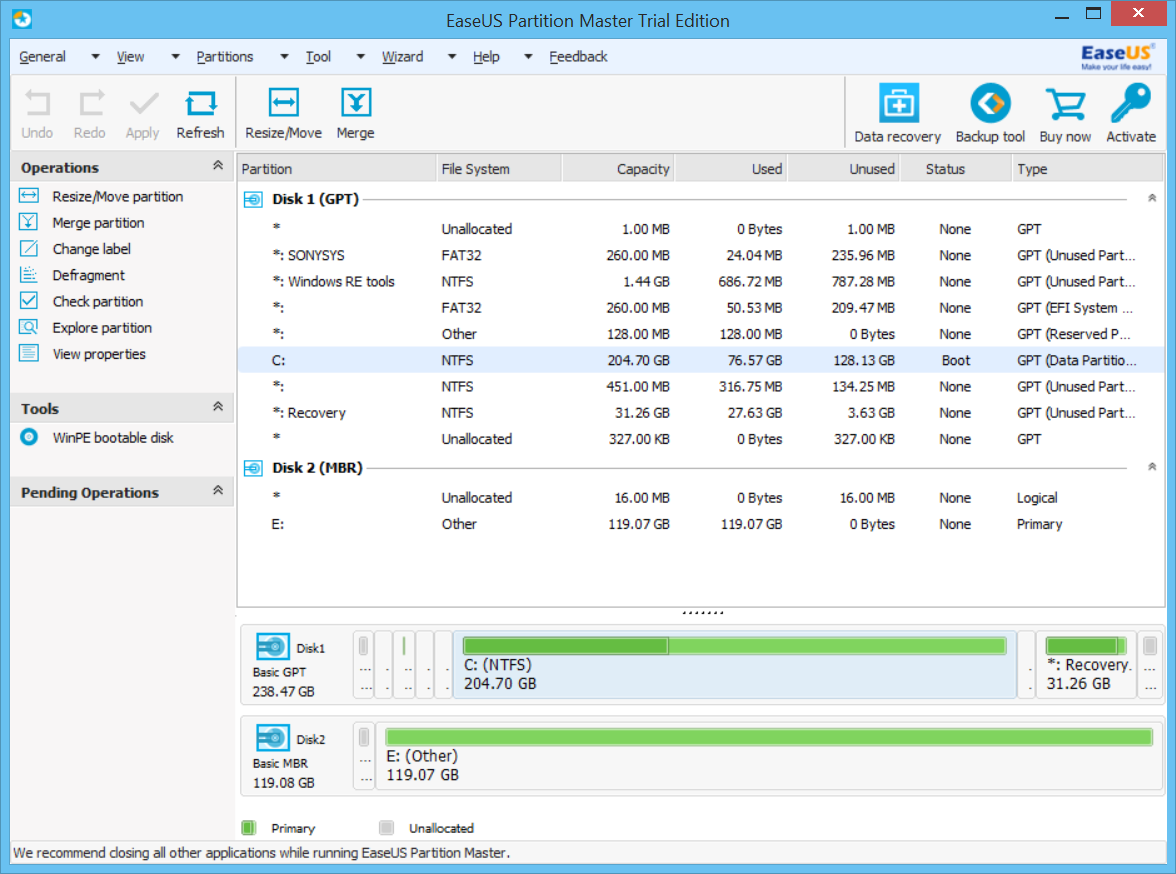Open the General menu
Viewport: 1176px width, 874px height.
point(43,56)
